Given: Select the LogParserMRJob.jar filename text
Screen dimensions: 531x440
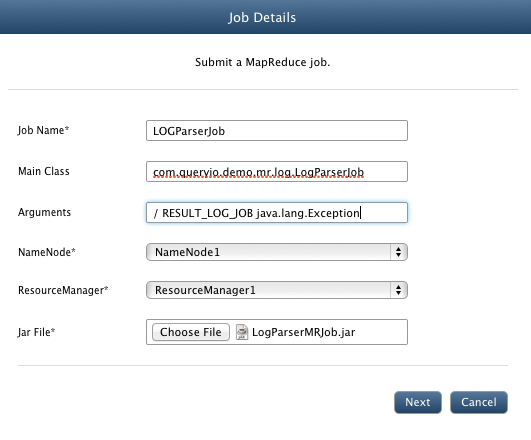Looking at the screenshot, I should click(x=303, y=332).
